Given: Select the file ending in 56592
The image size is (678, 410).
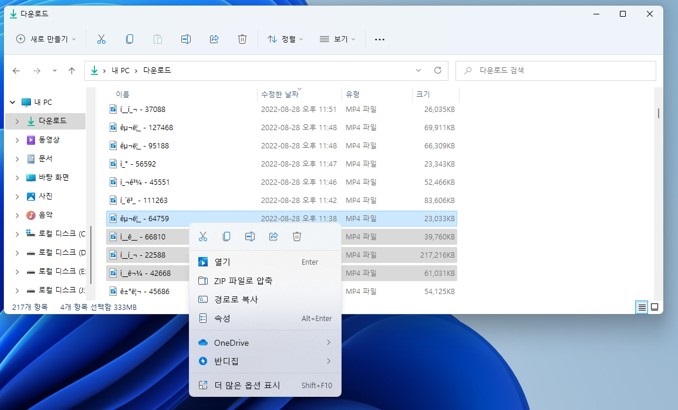Looking at the screenshot, I should (x=281, y=164).
